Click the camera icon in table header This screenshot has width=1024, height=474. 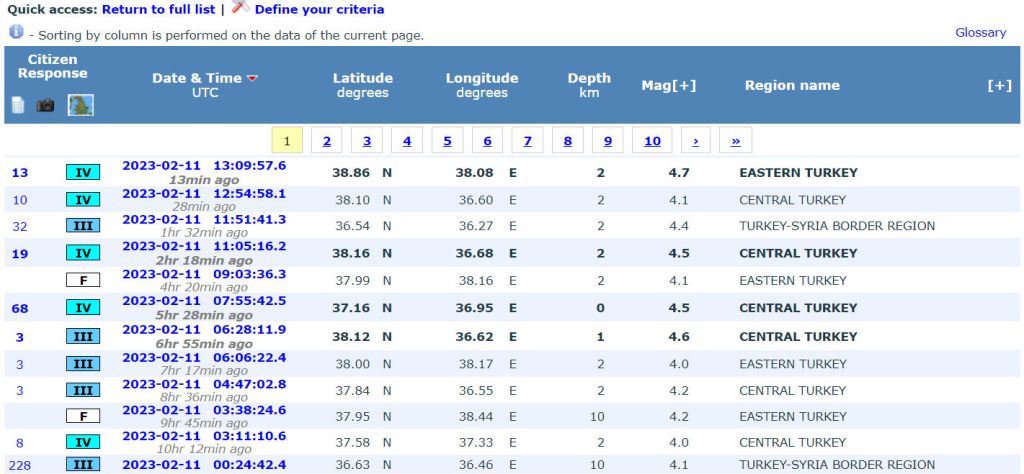[x=46, y=105]
